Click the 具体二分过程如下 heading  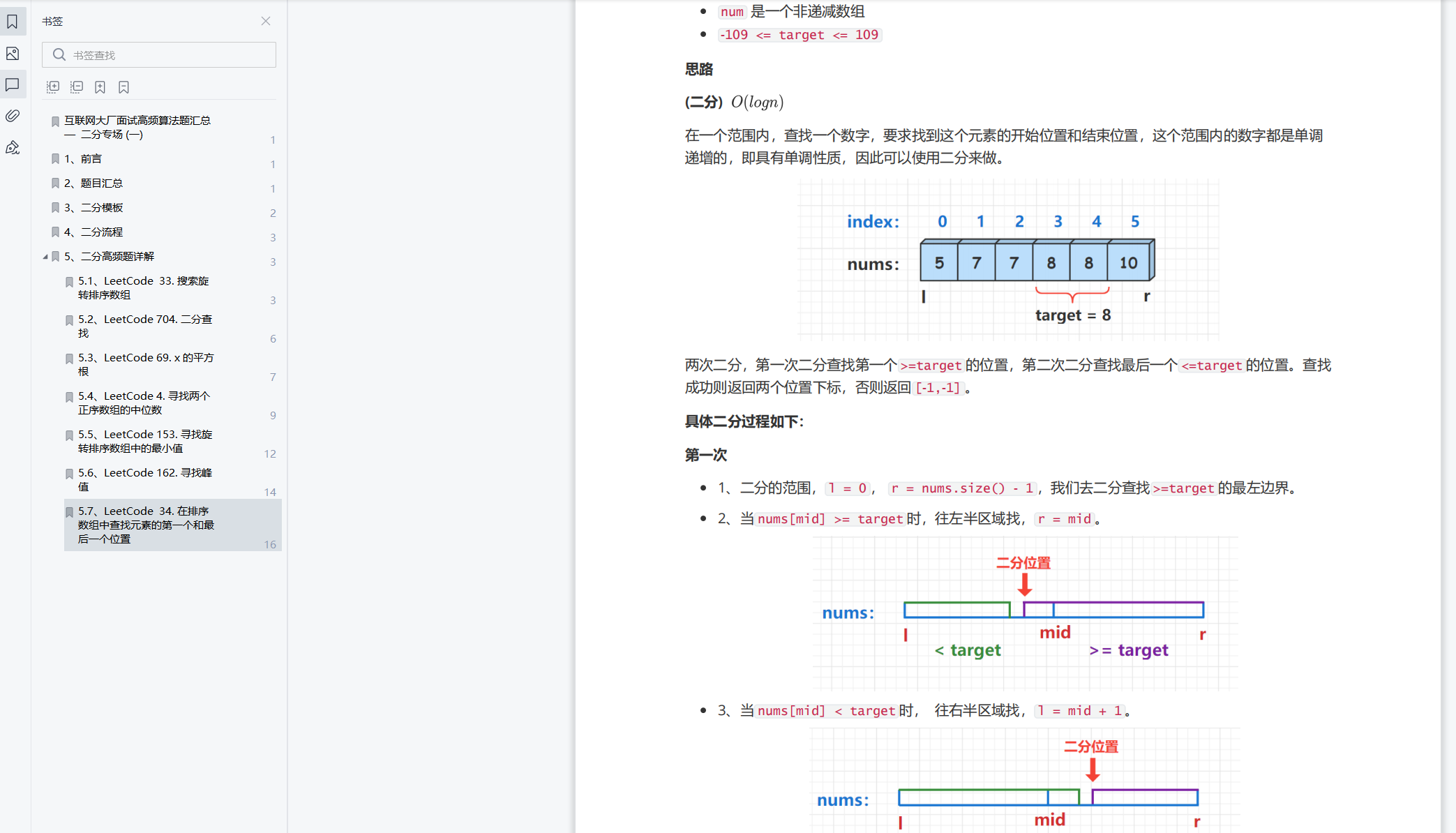744,421
